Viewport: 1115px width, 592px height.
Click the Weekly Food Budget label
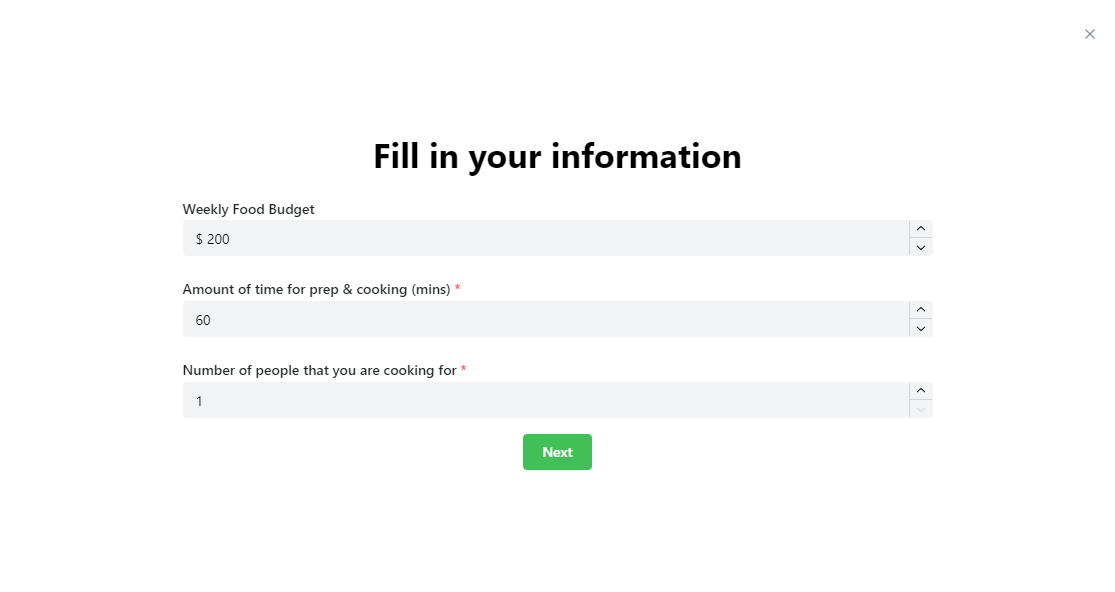(248, 209)
